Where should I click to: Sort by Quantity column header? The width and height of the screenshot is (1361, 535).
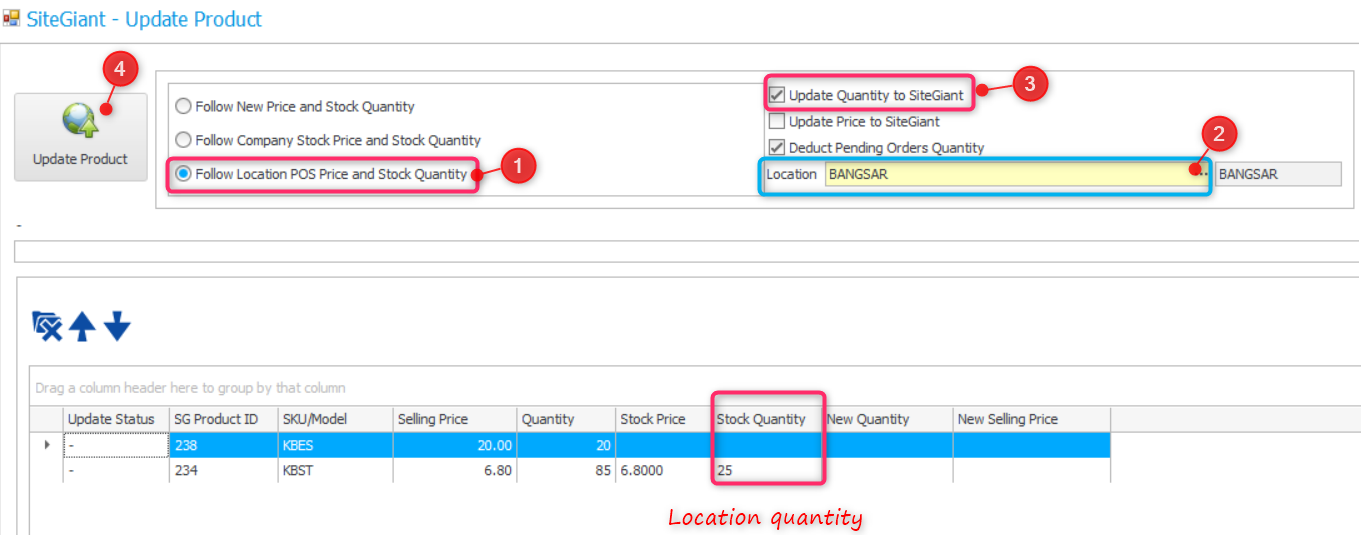[566, 419]
